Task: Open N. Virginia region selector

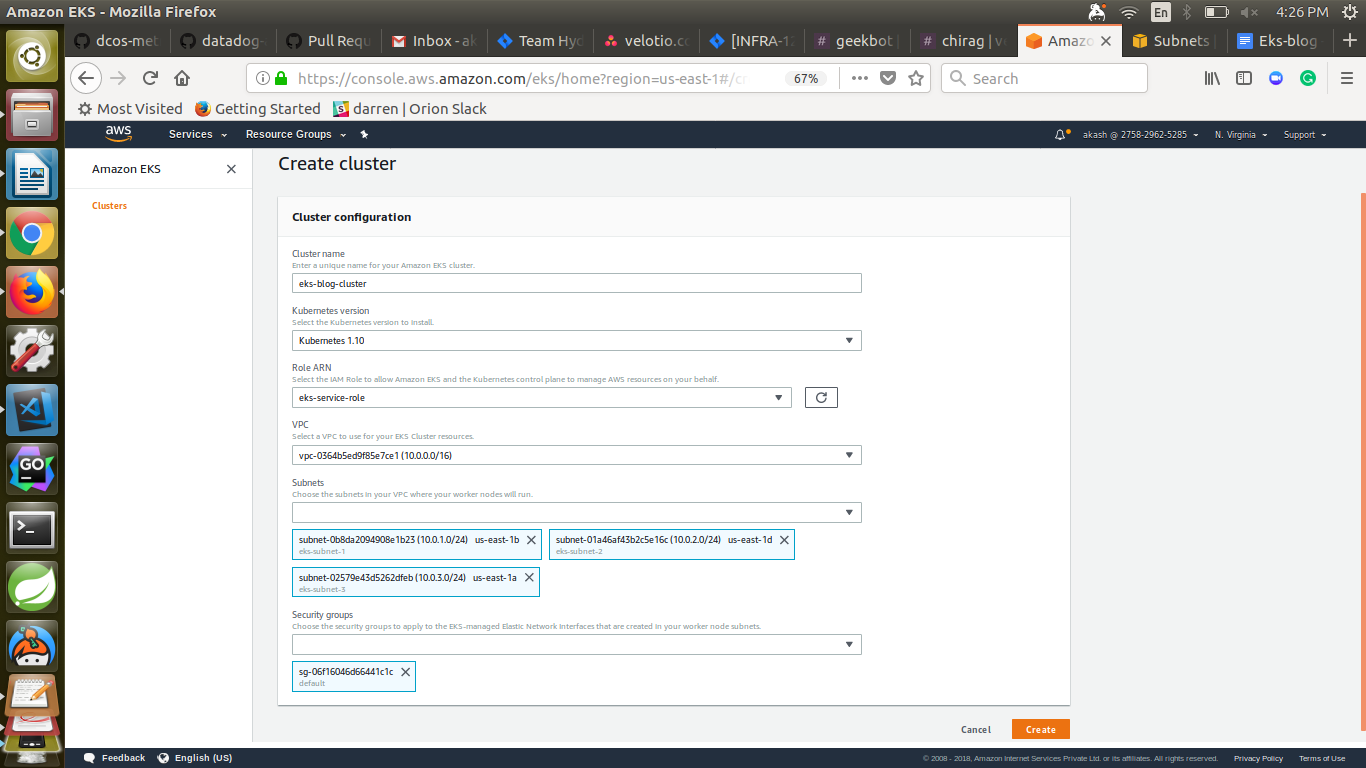Action: 1241,134
